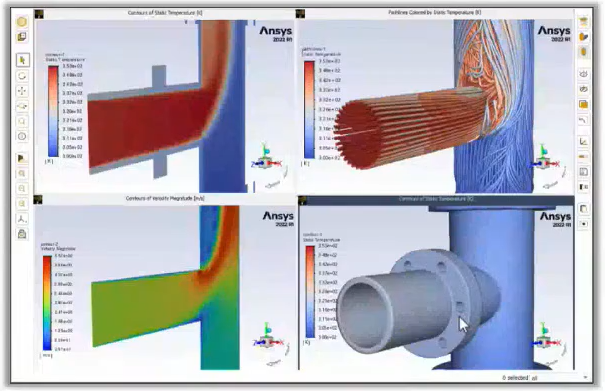Image resolution: width=605 pixels, height=391 pixels.
Task: Select the rotate view tool
Action: pyautogui.click(x=22, y=76)
